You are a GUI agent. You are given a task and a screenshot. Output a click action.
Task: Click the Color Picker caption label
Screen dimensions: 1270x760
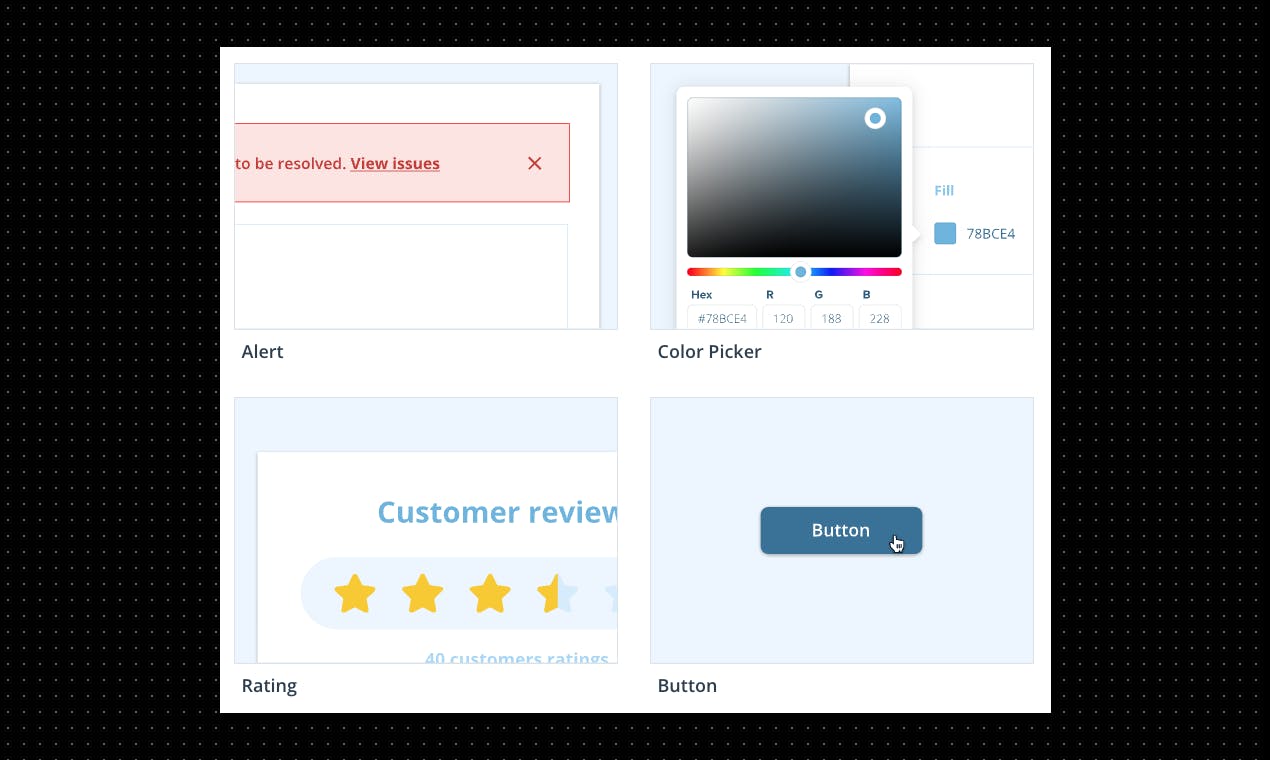click(710, 352)
